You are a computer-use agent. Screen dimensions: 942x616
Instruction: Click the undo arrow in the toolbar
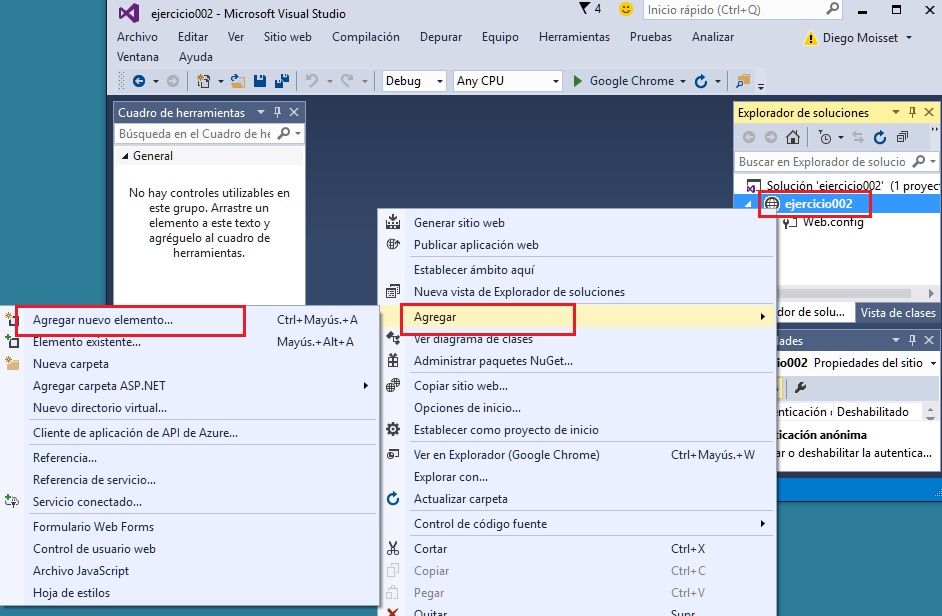312,81
